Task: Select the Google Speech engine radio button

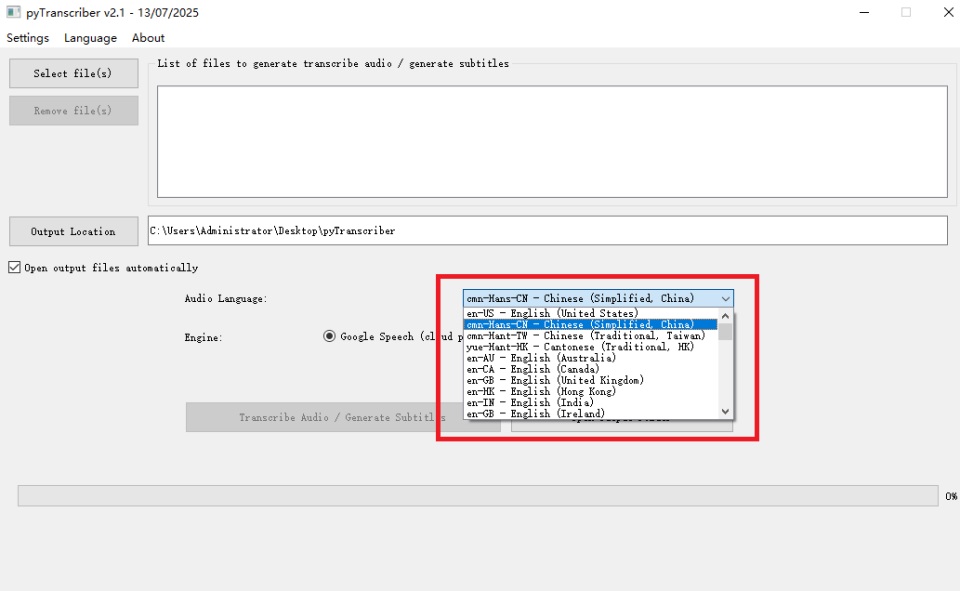Action: click(x=329, y=336)
